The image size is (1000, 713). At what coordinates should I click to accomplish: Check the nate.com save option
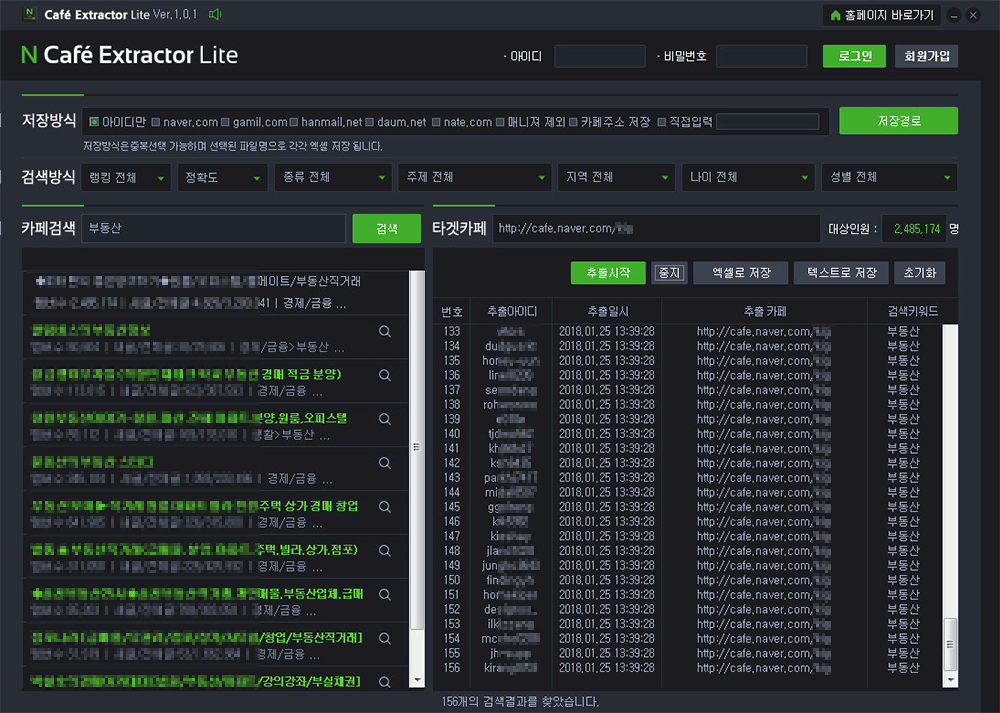point(436,122)
